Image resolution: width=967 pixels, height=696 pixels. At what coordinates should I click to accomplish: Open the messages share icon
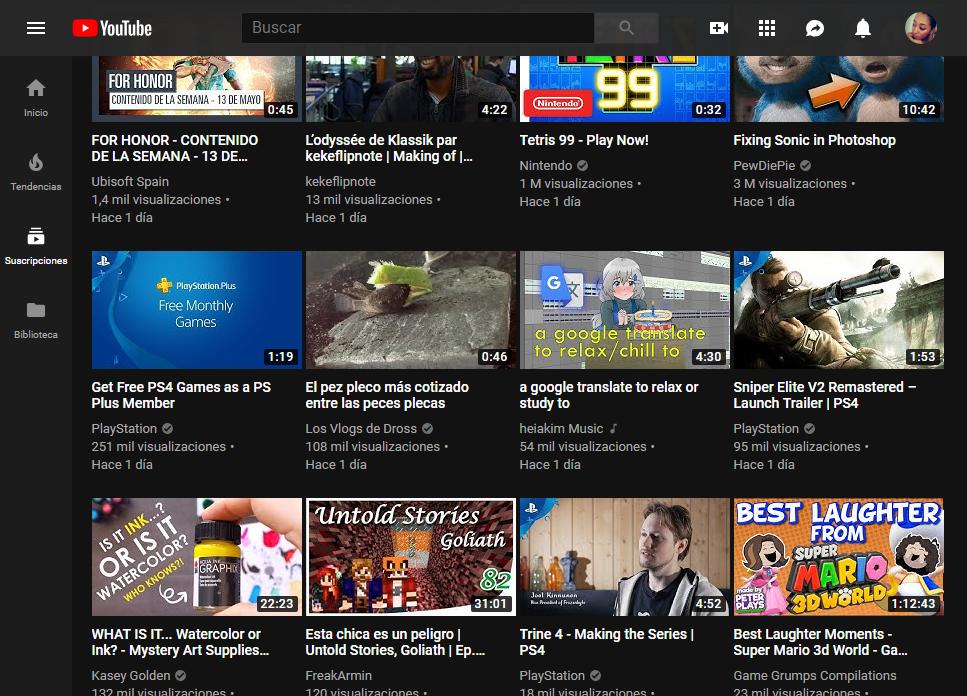[x=815, y=28]
